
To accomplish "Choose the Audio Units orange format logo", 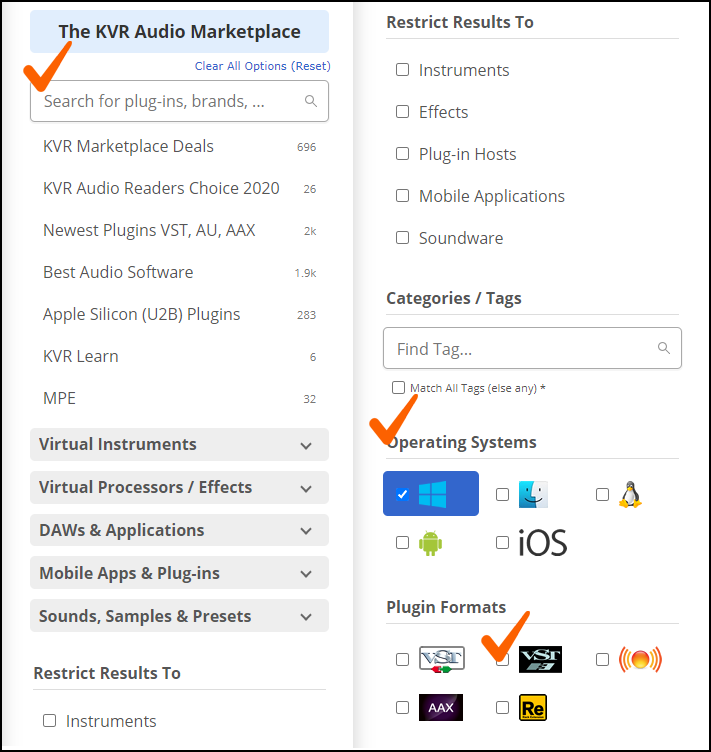I will pos(640,659).
